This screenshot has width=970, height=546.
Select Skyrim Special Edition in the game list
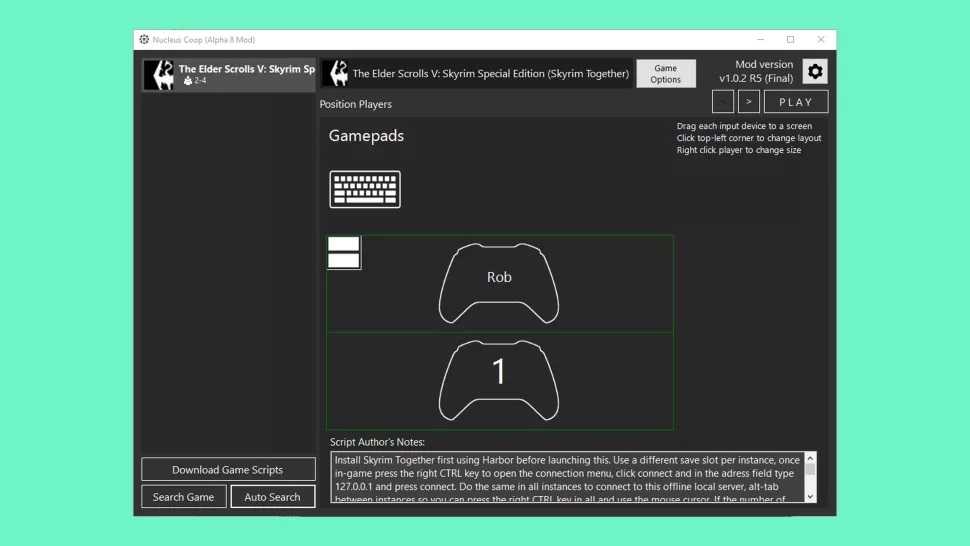coord(229,75)
